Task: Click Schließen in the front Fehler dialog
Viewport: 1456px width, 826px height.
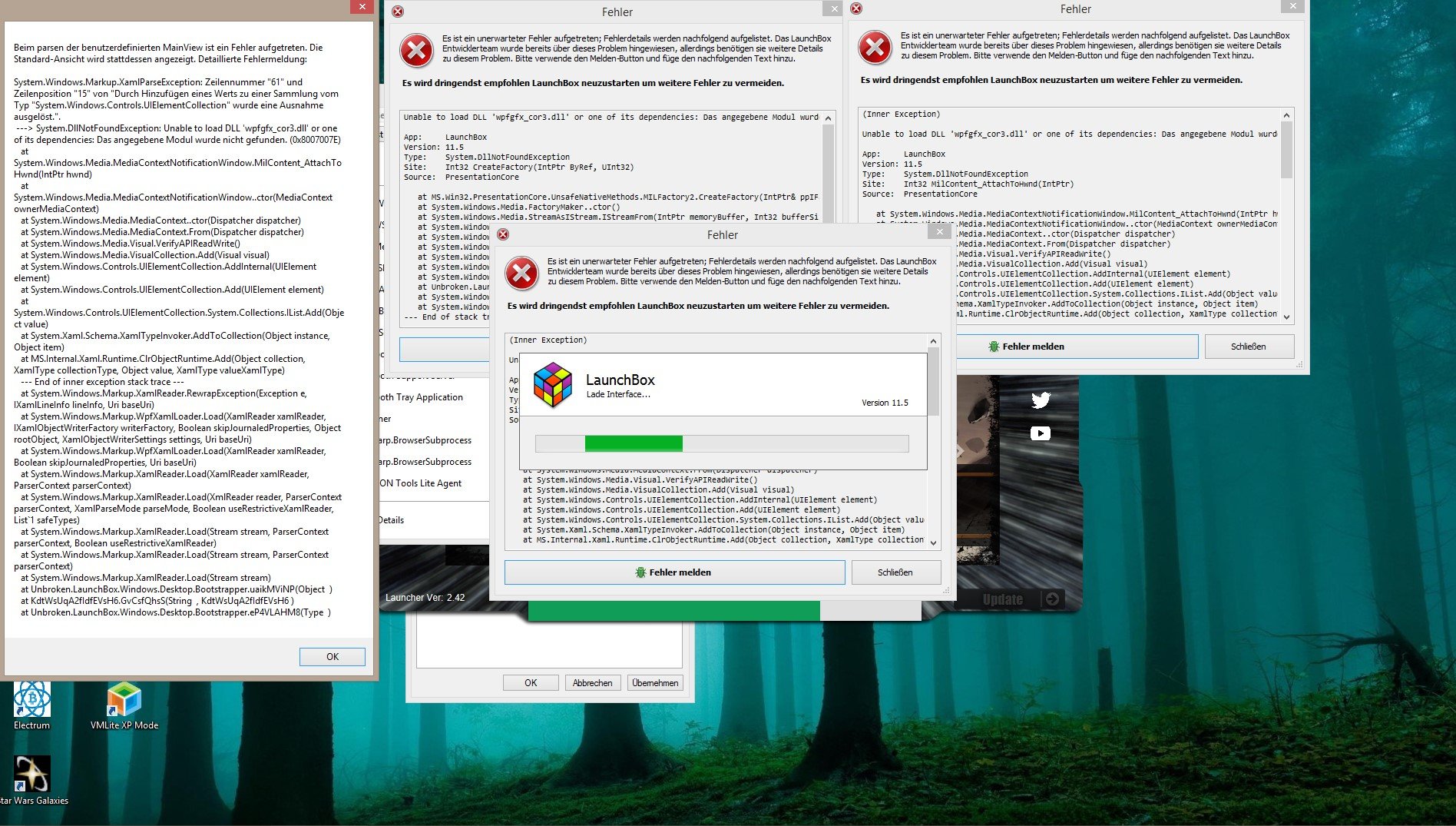Action: tap(895, 572)
